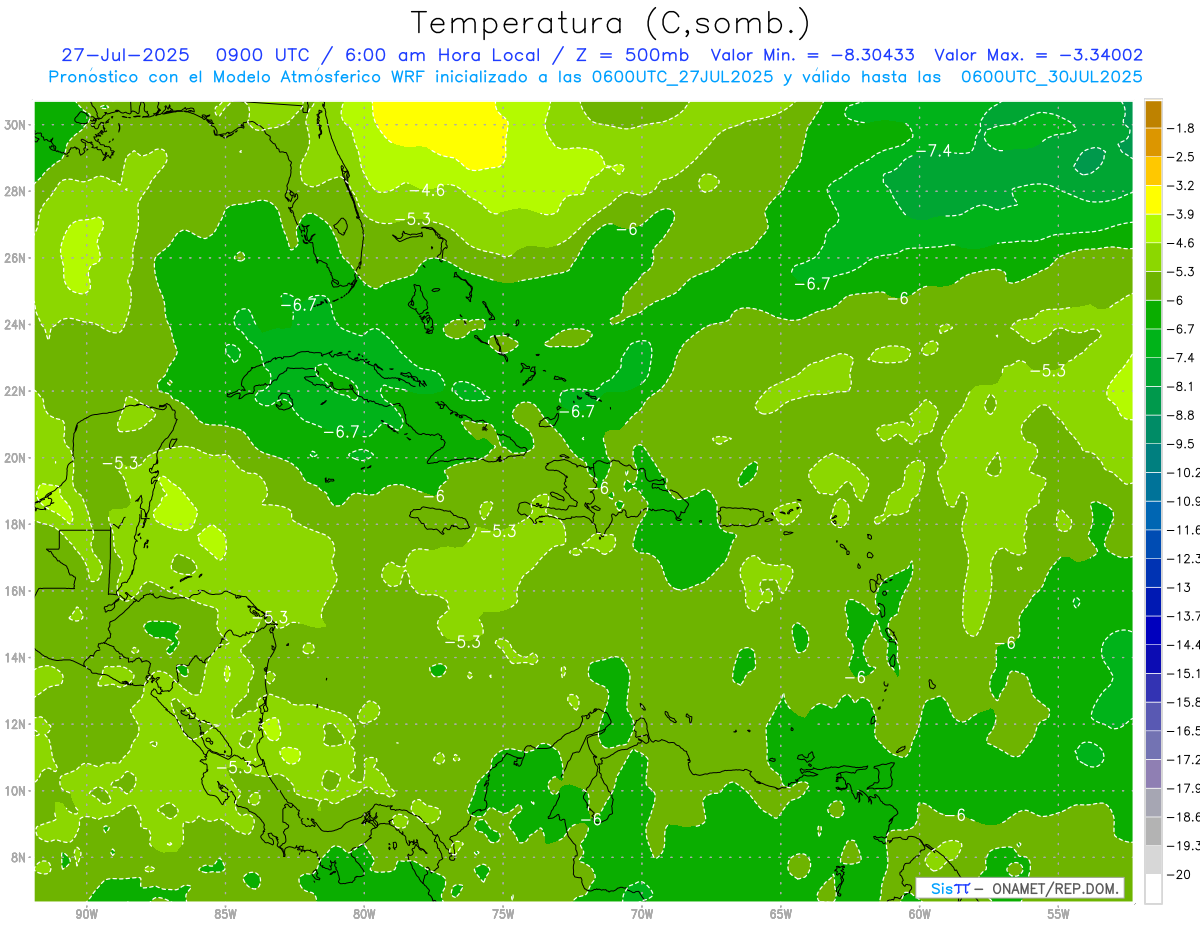
Task: Click the "20N" latitude axis label
Action: point(16,458)
